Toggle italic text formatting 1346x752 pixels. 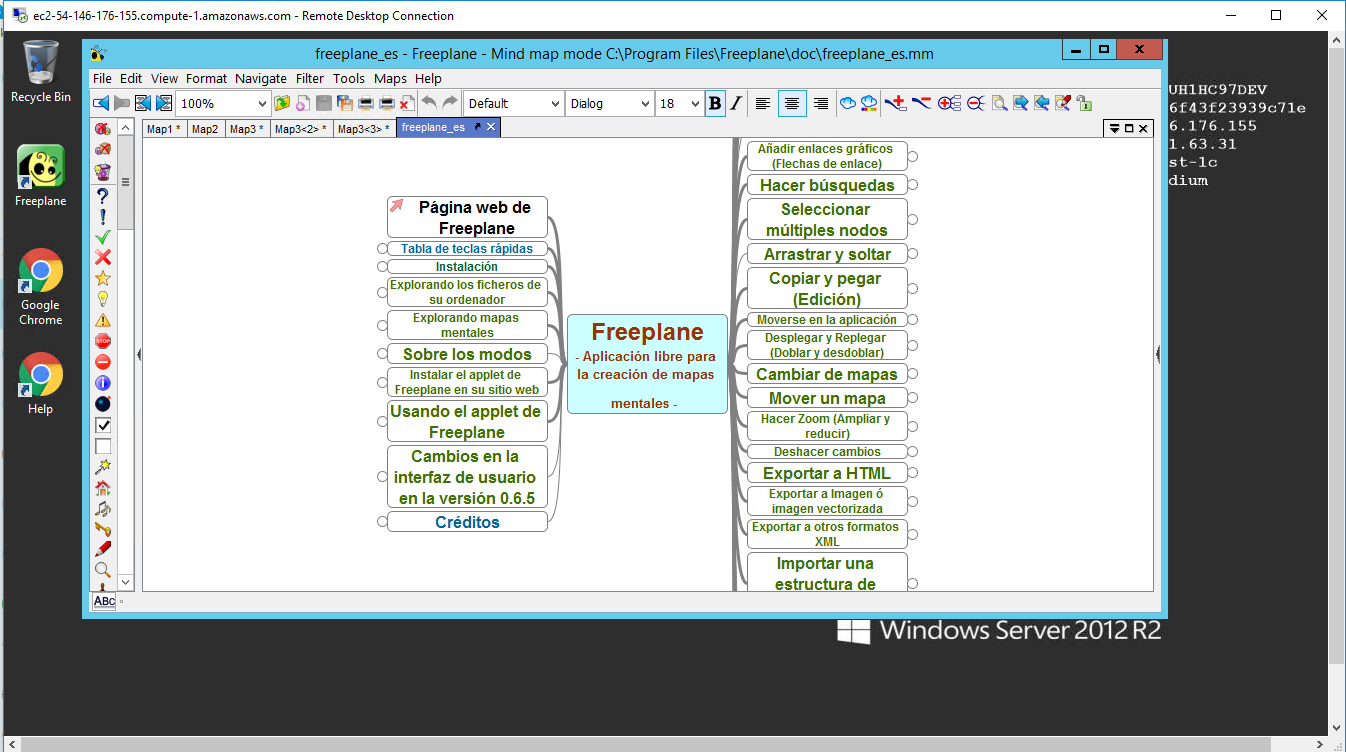tap(736, 103)
